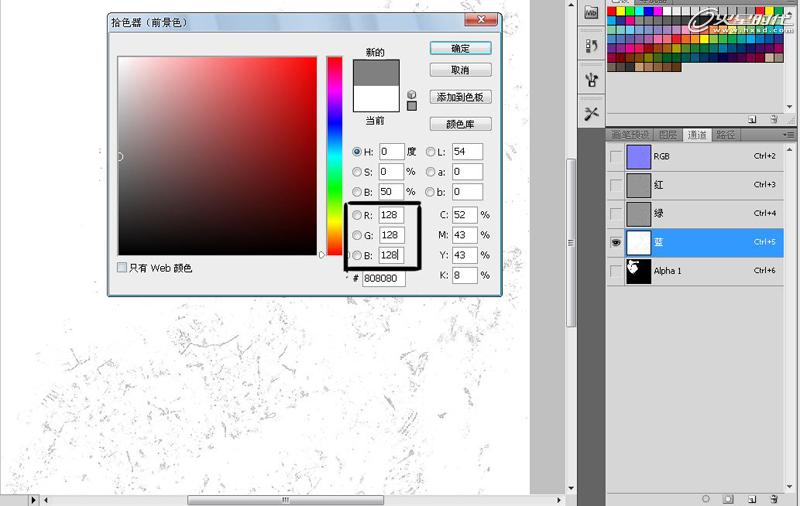
Task: Click the H degree input field
Action: point(391,151)
